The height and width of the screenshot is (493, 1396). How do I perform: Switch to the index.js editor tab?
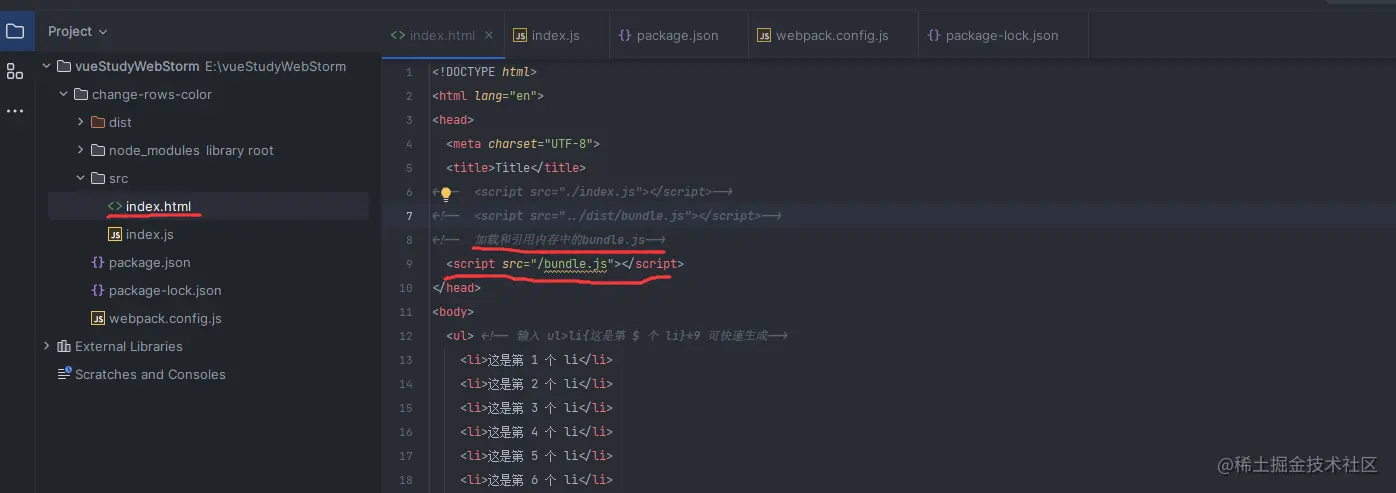coord(555,35)
